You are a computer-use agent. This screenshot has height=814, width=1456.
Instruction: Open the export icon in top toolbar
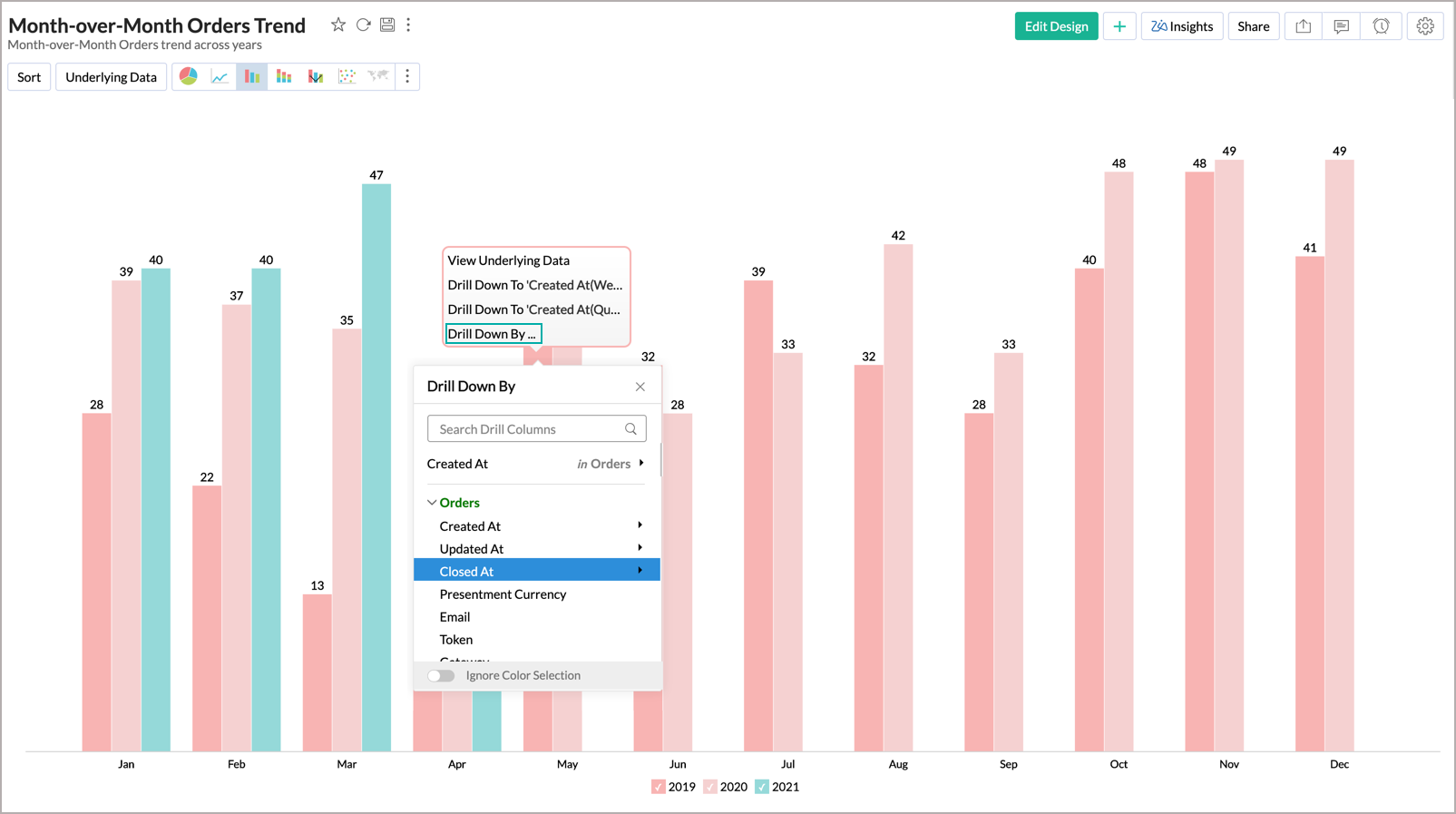(x=1303, y=26)
